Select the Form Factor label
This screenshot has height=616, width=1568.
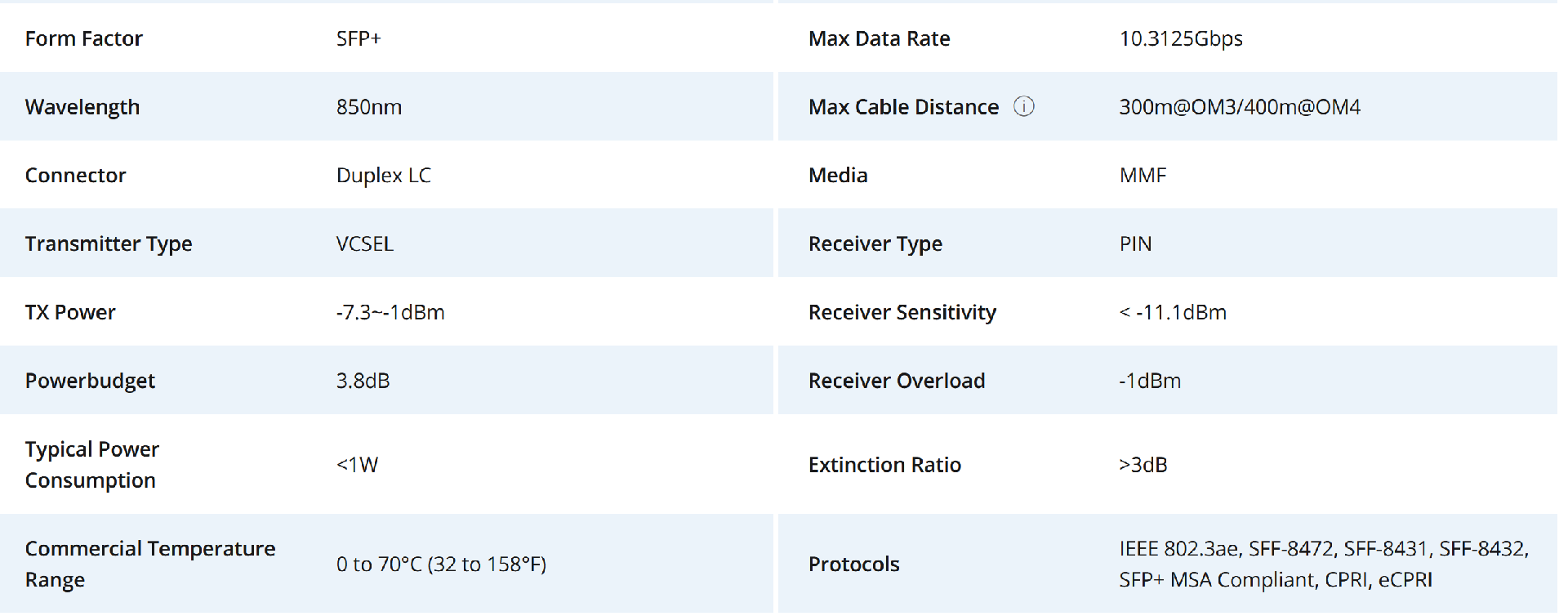[x=84, y=38]
